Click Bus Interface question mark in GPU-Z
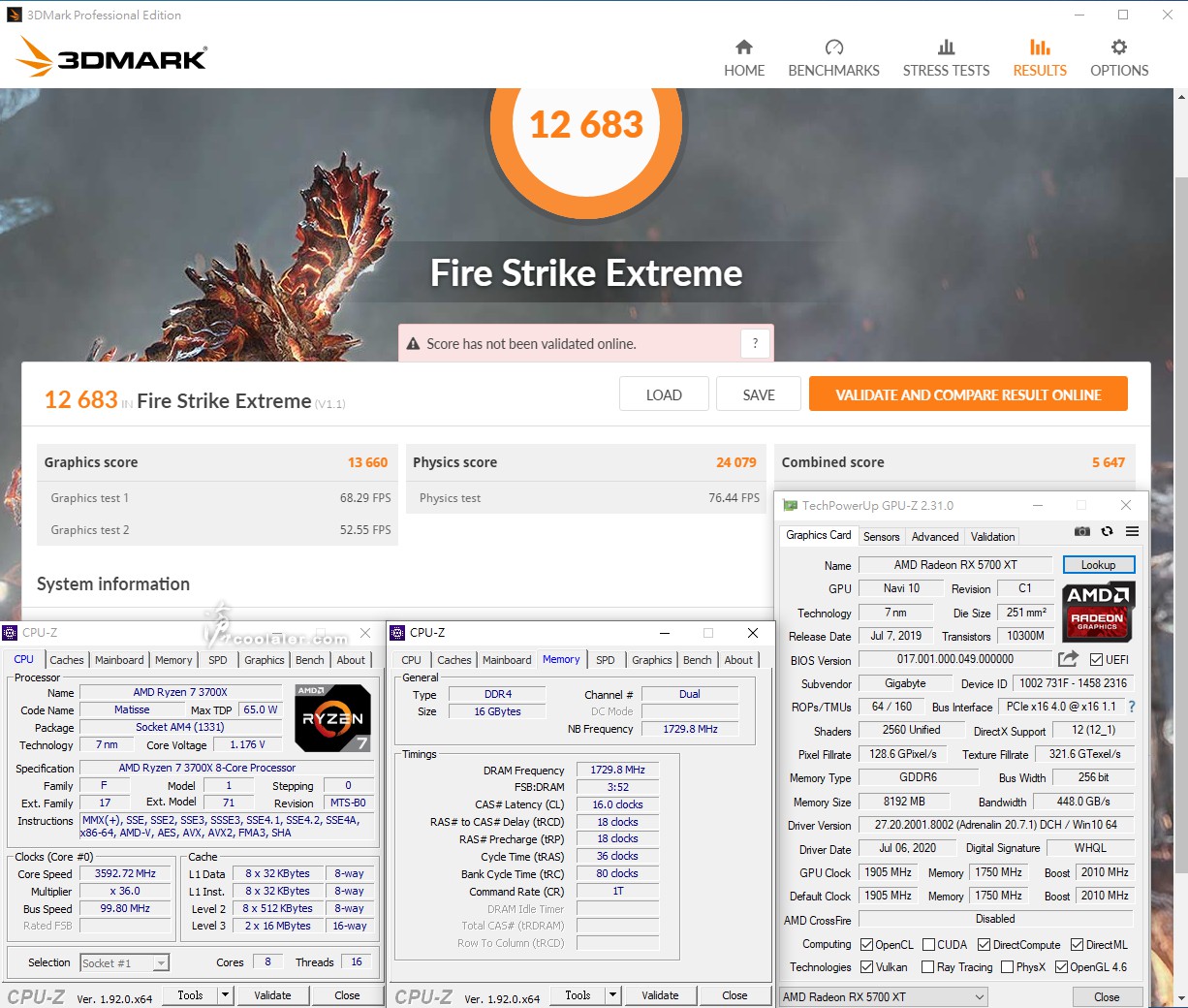Viewport: 1188px width, 1008px height. (1131, 707)
